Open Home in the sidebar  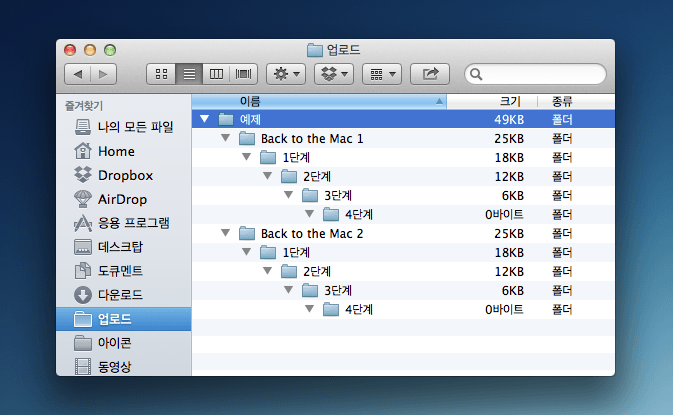(124, 151)
